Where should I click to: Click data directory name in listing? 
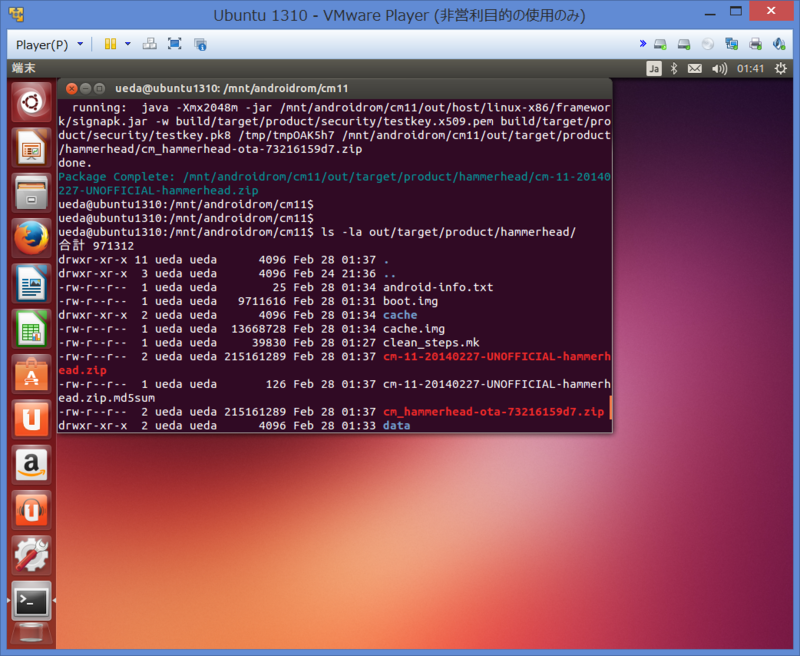point(396,425)
